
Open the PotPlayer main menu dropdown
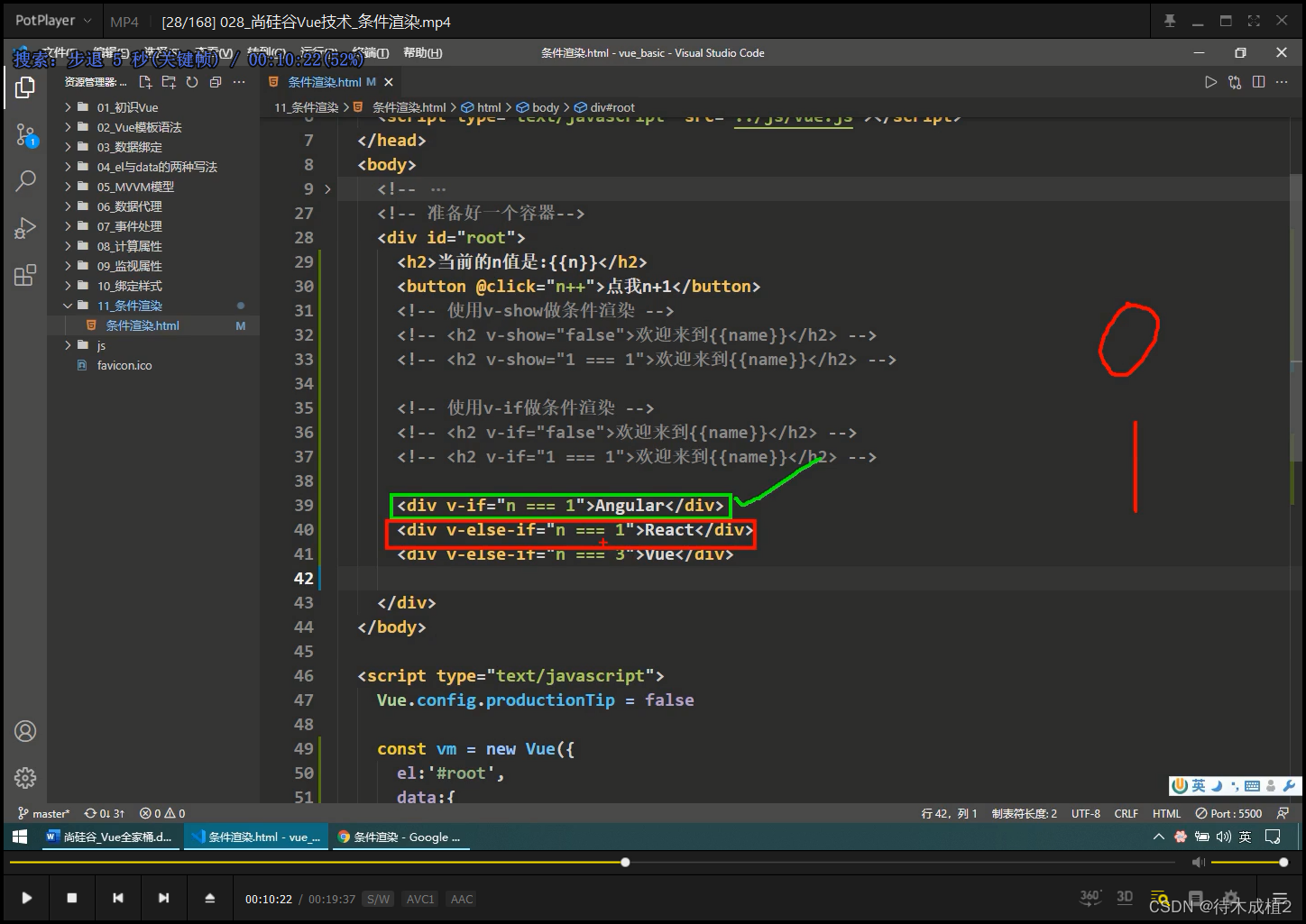(53, 21)
